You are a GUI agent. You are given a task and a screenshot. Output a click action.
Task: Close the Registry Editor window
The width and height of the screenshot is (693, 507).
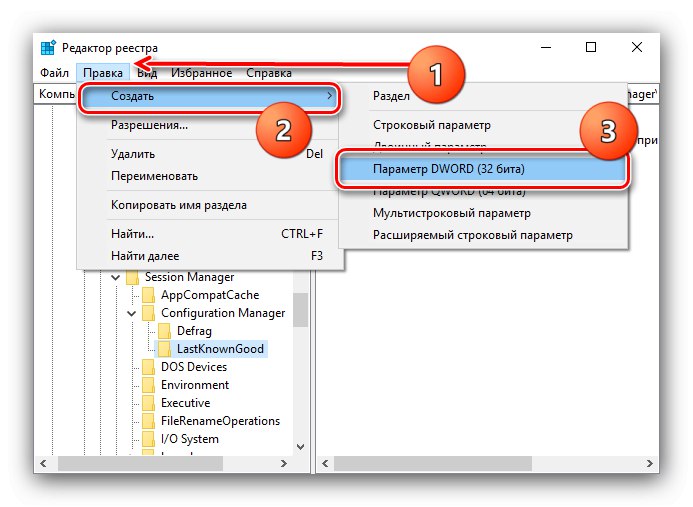(637, 47)
